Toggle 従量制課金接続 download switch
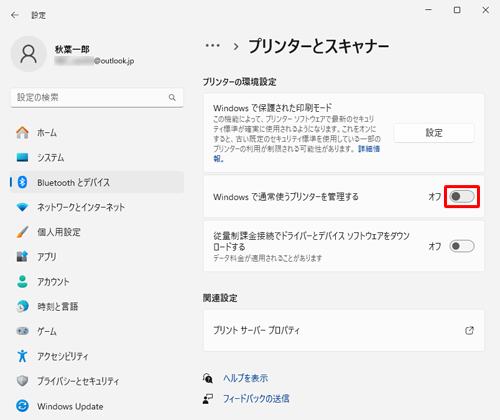 click(462, 246)
